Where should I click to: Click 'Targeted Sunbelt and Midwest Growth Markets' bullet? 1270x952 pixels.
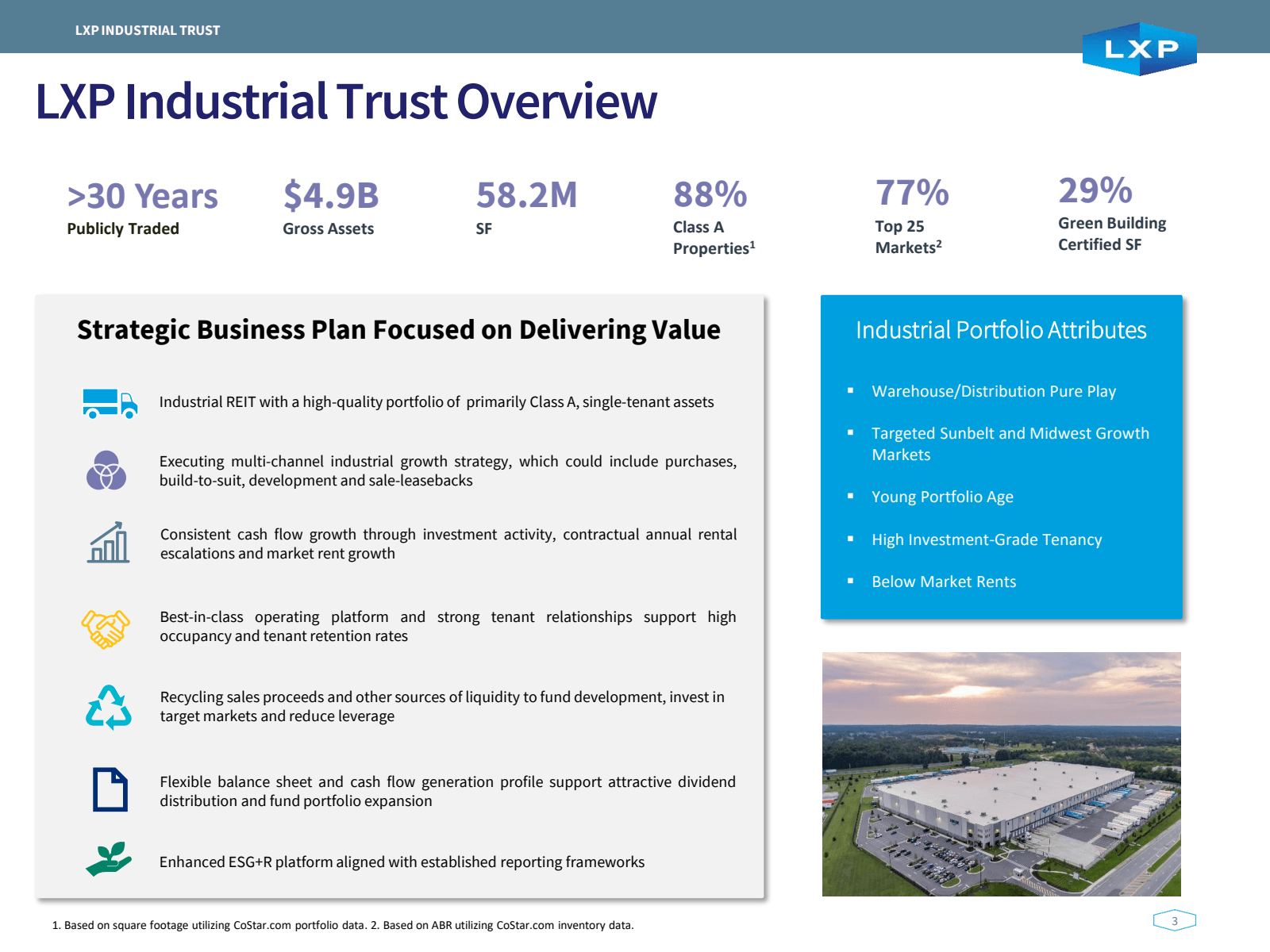tap(1010, 444)
